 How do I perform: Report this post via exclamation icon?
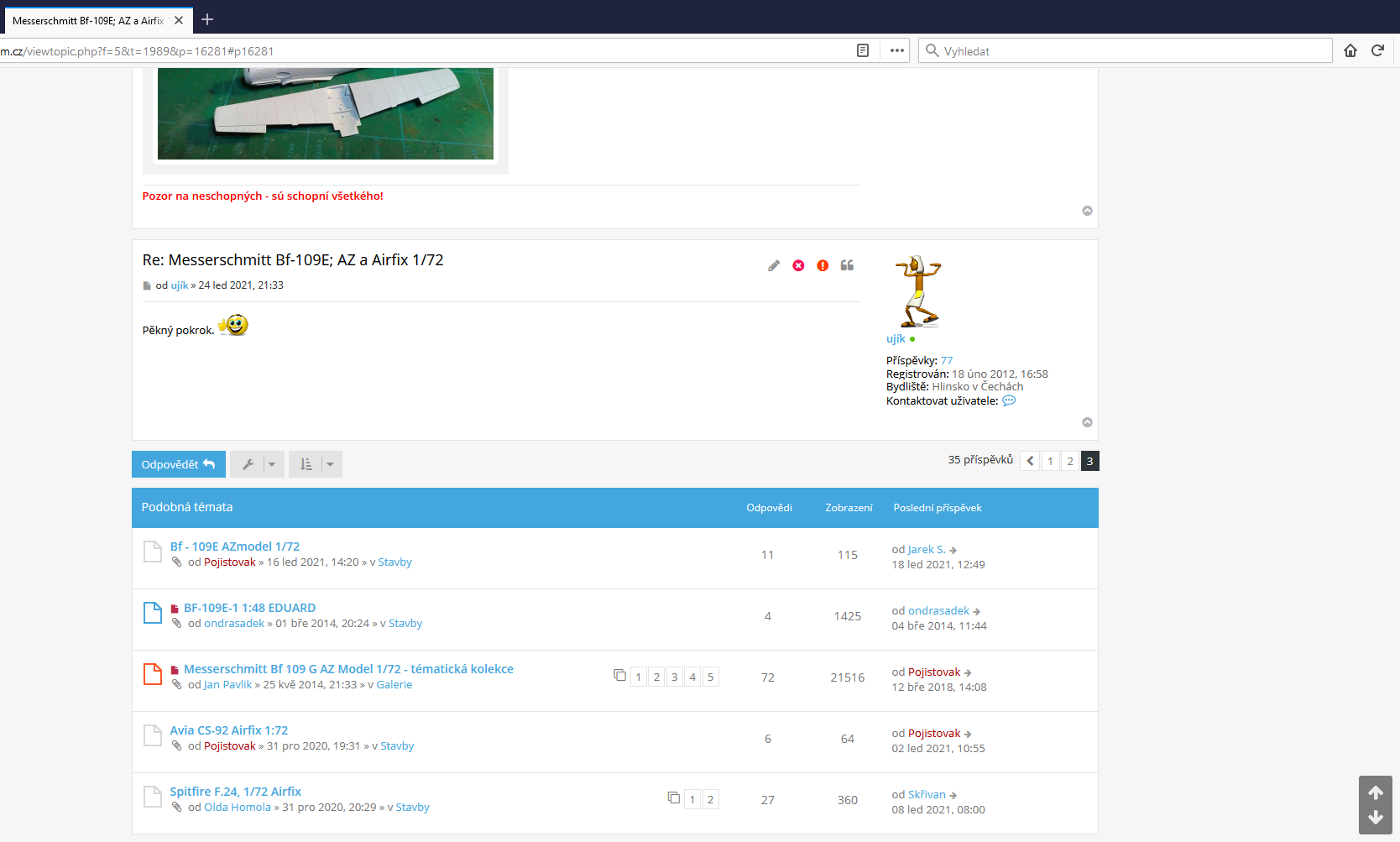coord(823,265)
